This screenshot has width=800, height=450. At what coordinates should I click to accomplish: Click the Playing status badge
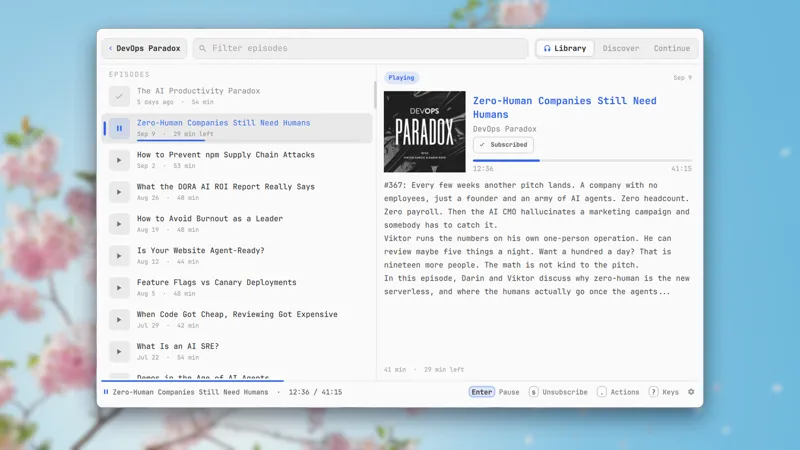[401, 78]
